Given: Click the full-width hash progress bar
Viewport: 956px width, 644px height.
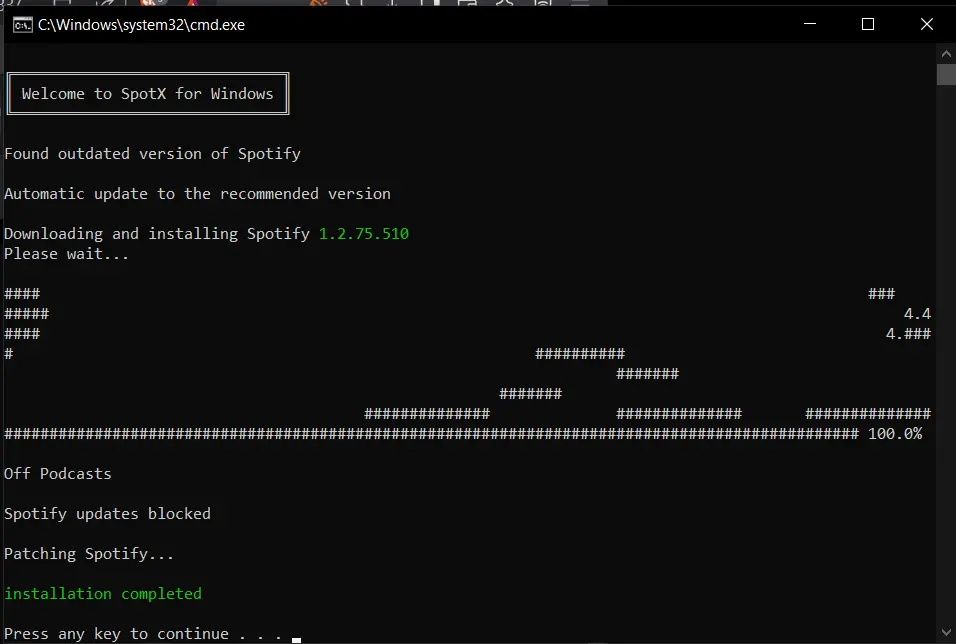Looking at the screenshot, I should pyautogui.click(x=432, y=434).
